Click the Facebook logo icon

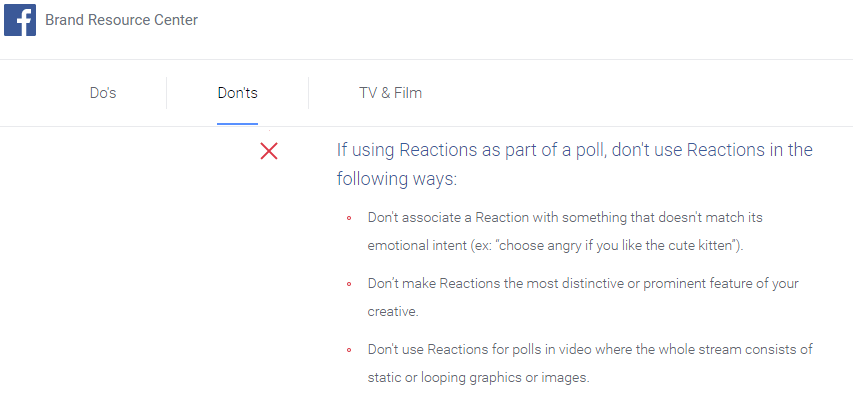(x=20, y=20)
